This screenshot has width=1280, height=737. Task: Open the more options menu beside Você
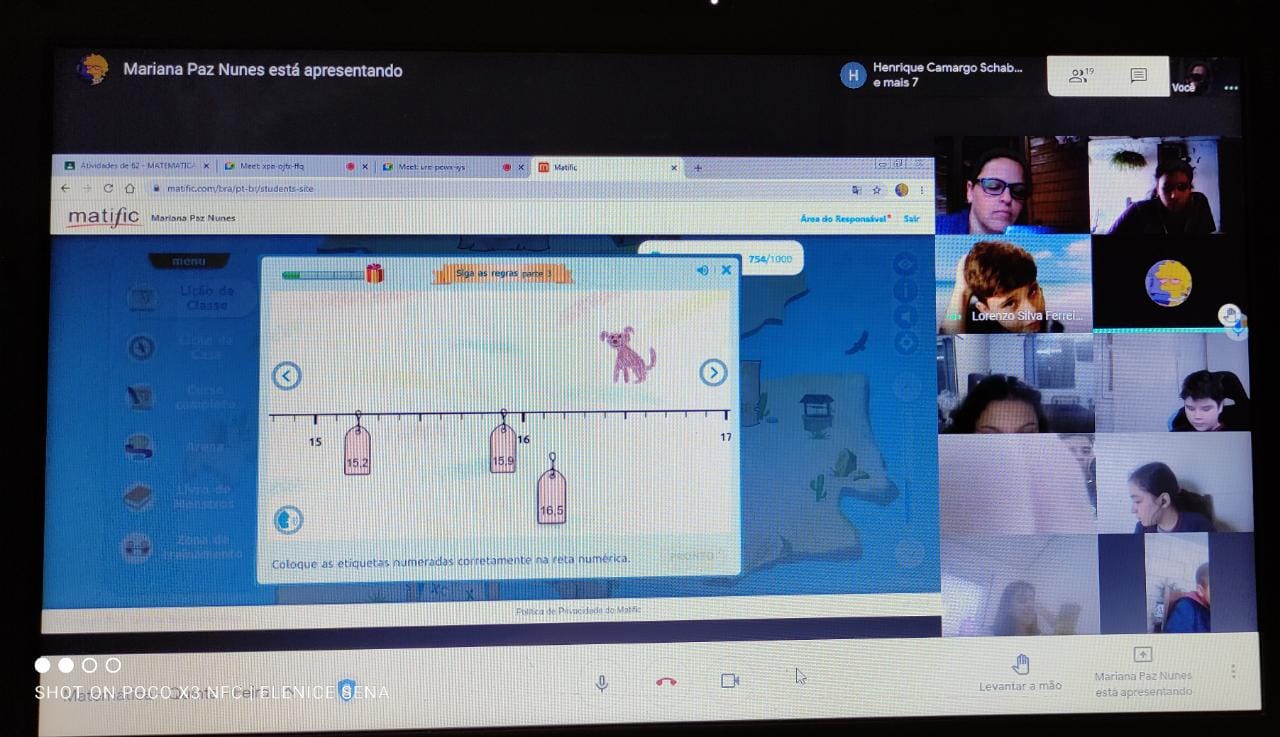click(x=1231, y=88)
